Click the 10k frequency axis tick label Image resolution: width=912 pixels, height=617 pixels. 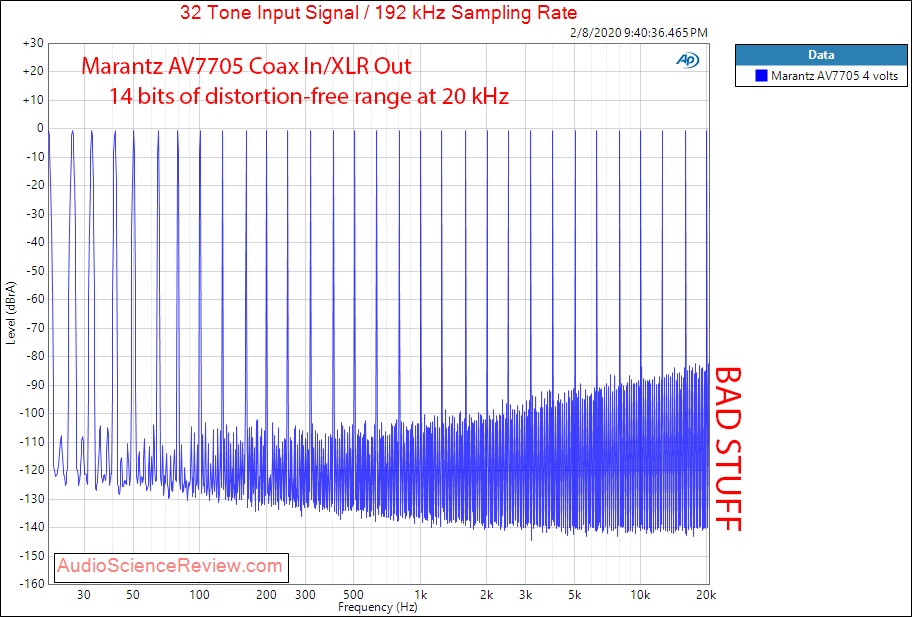[x=640, y=595]
